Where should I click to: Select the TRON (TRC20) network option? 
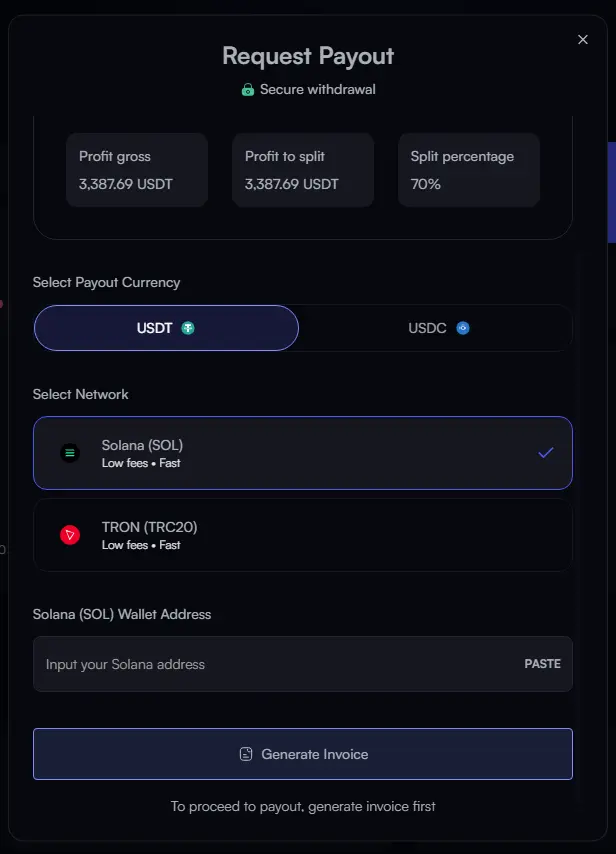click(x=302, y=535)
